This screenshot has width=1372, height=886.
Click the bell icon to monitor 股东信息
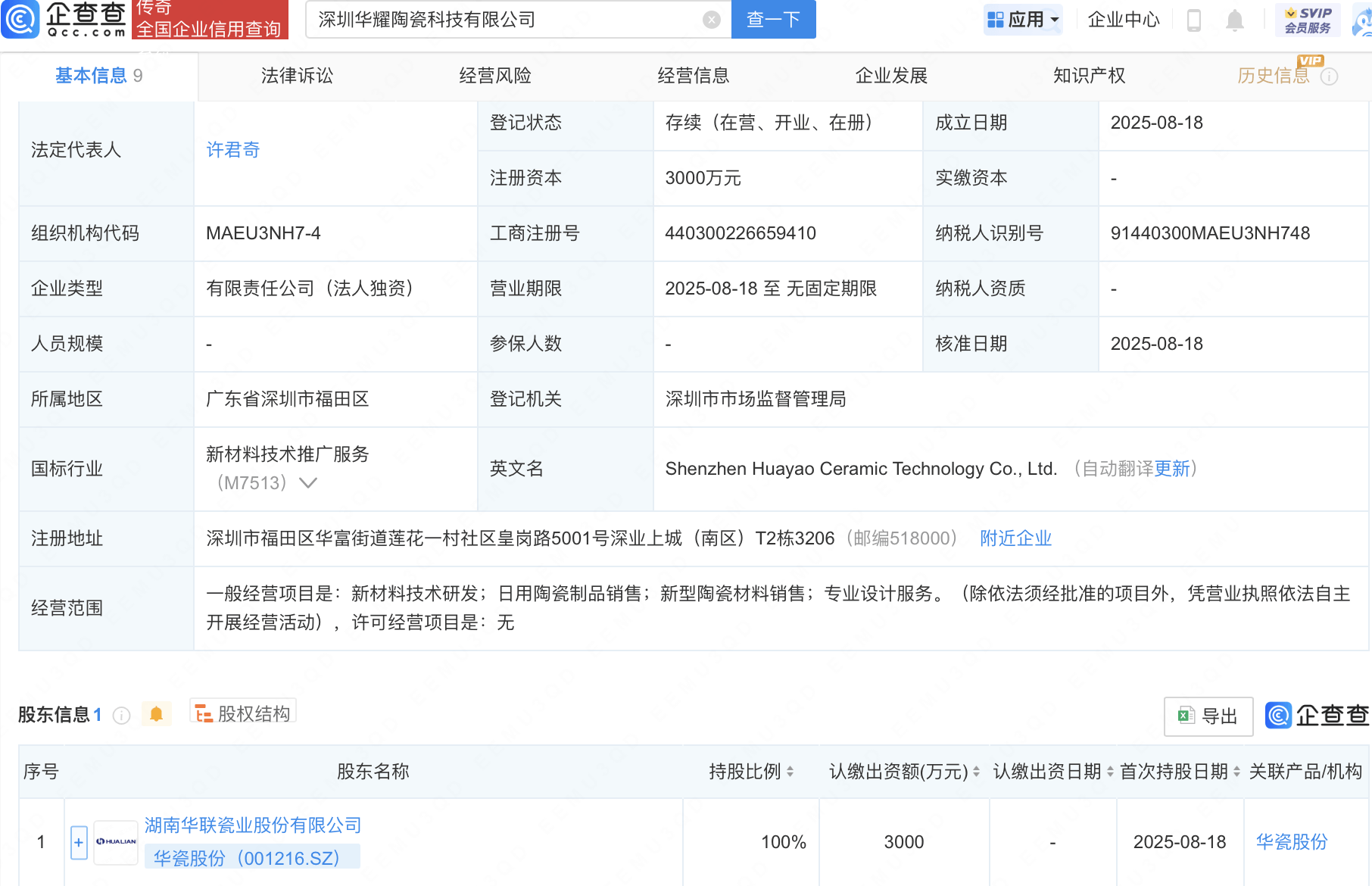tap(157, 713)
